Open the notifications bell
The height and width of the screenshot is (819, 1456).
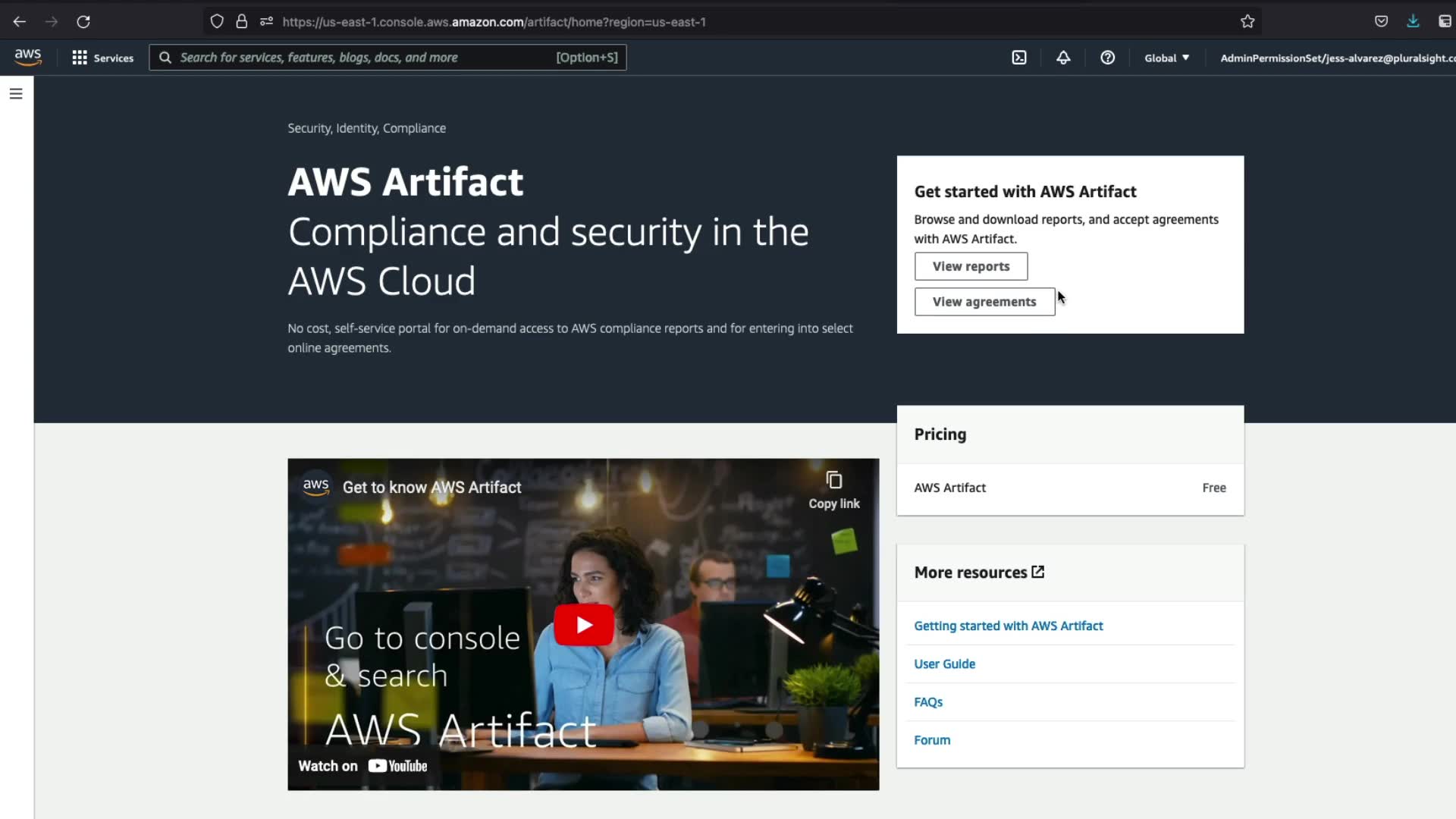(1063, 58)
